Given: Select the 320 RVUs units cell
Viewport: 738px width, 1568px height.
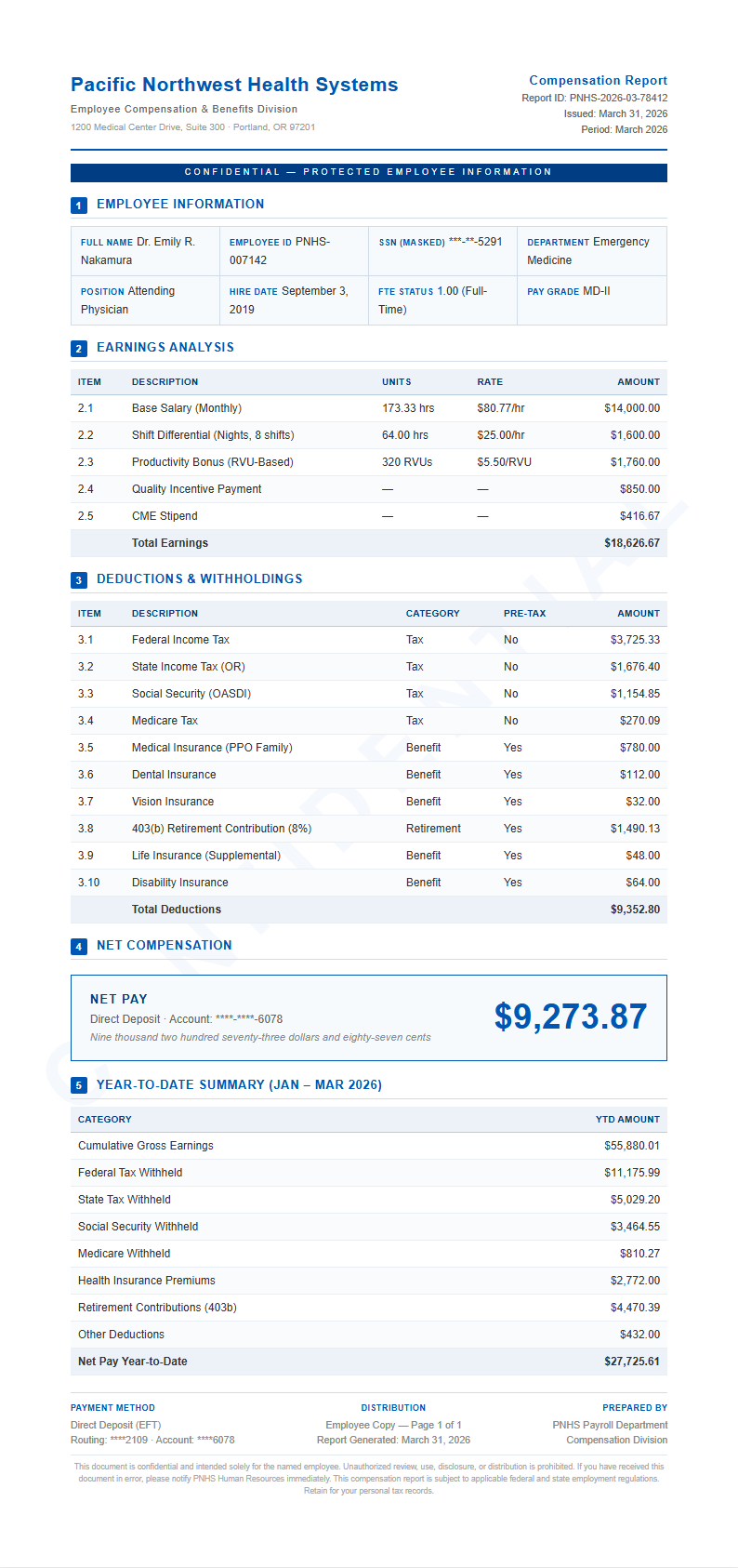Looking at the screenshot, I should 407,462.
